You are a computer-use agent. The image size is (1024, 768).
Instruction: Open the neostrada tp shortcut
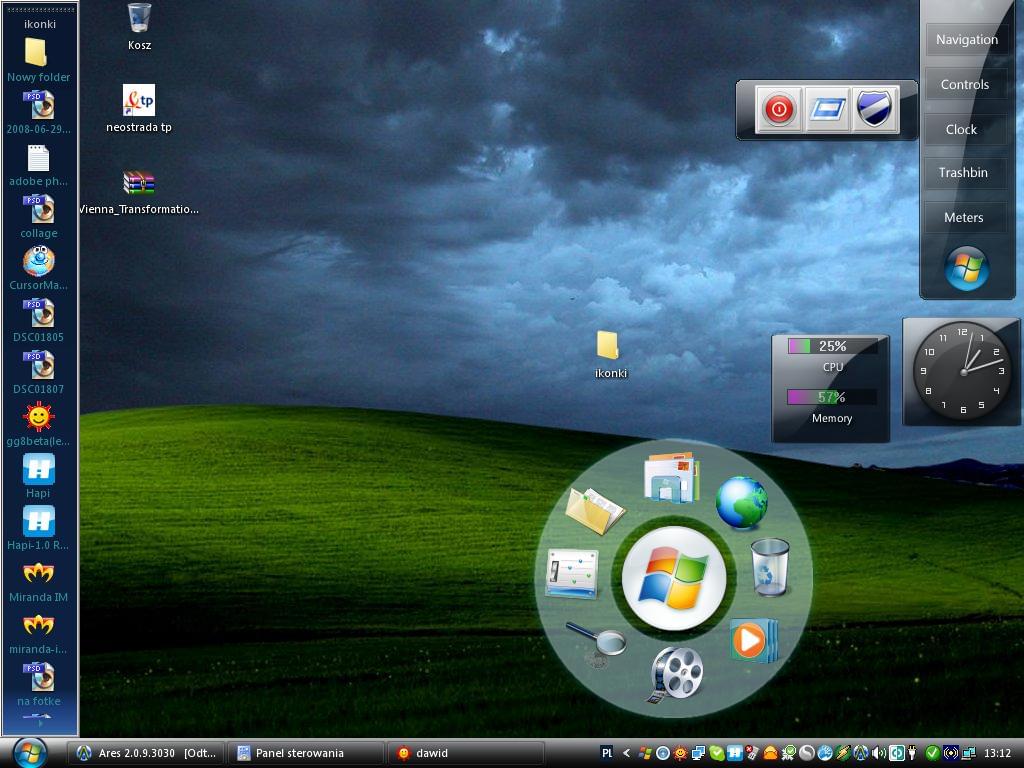(139, 108)
